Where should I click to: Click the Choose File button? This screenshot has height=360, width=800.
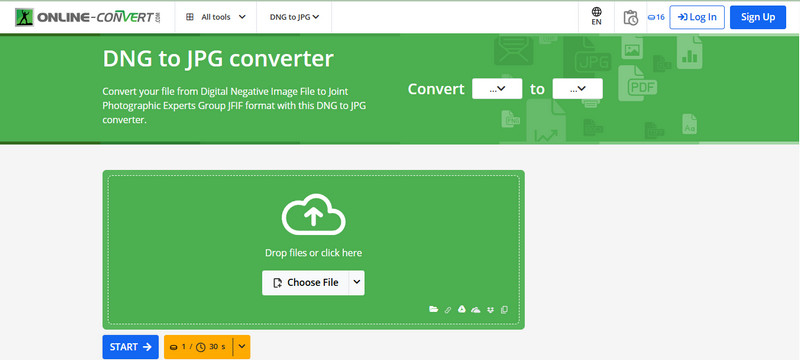pos(305,282)
